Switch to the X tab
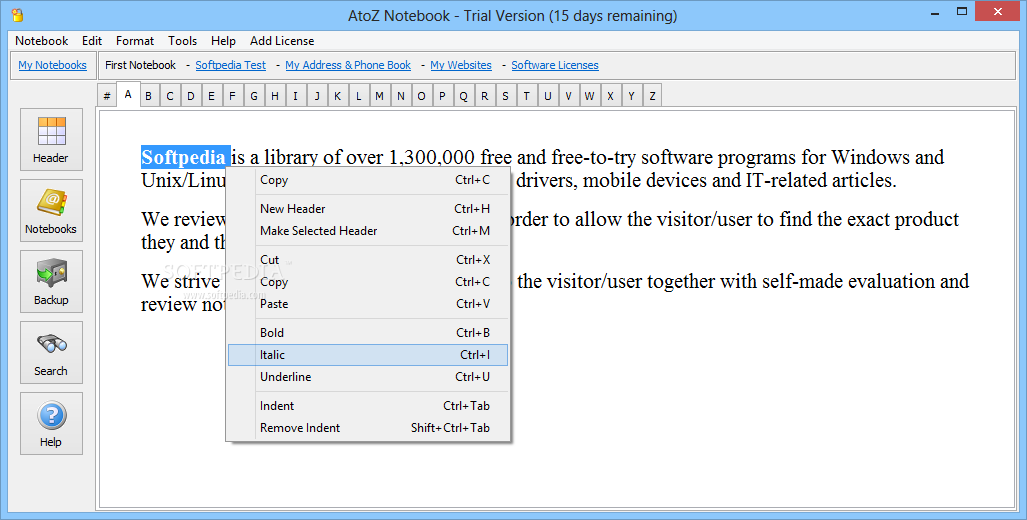 [x=610, y=96]
